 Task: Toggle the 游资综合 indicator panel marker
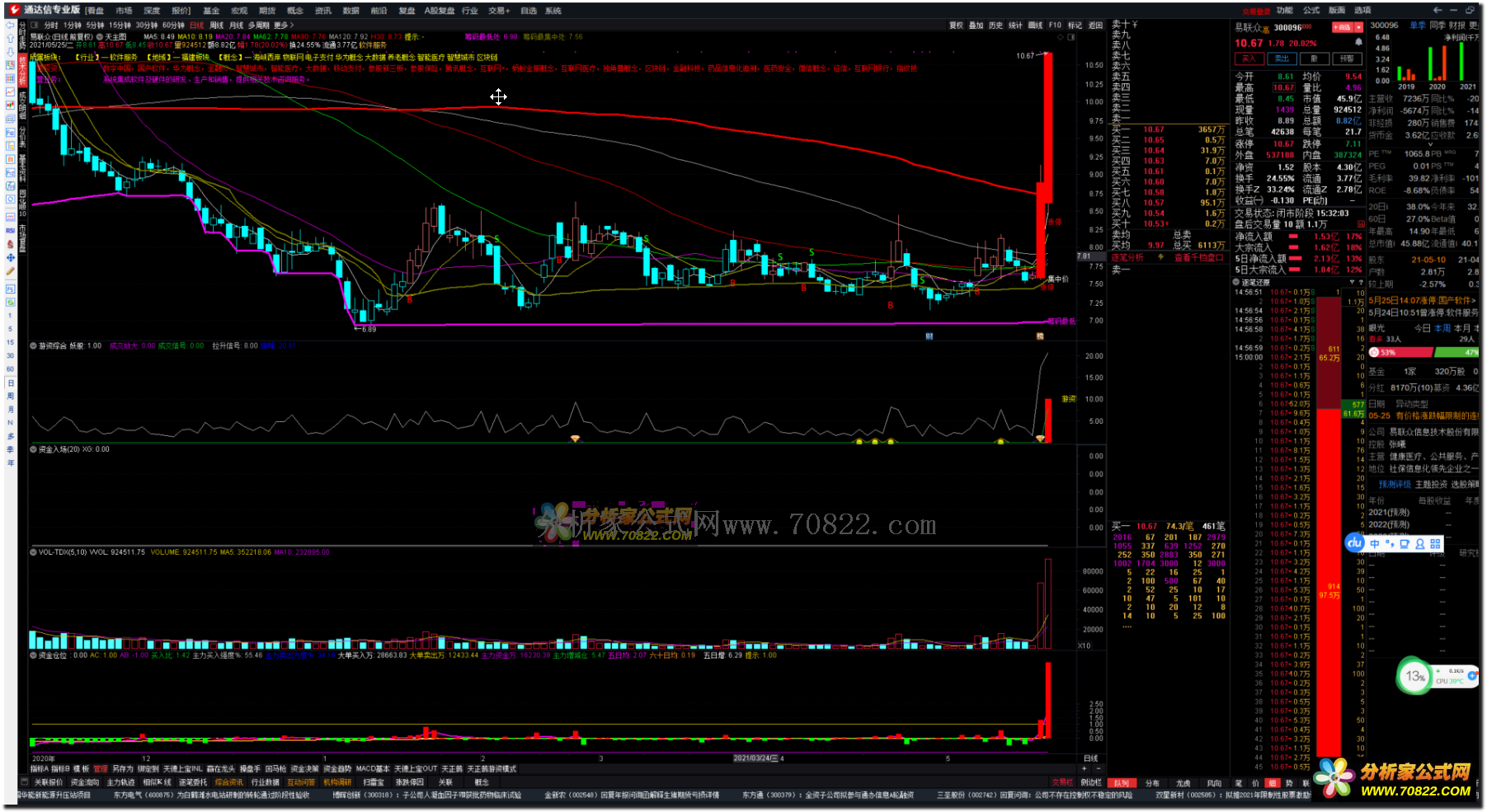(34, 346)
